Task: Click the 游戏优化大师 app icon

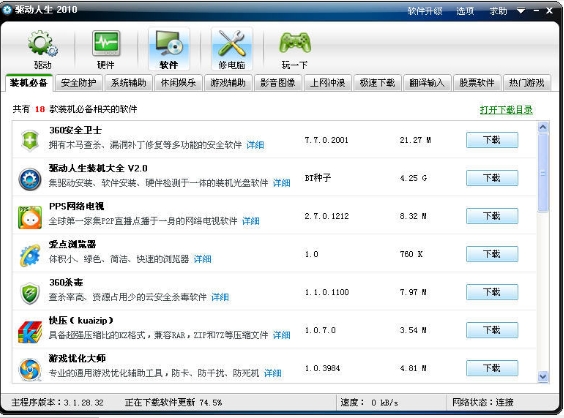Action: tap(30, 369)
